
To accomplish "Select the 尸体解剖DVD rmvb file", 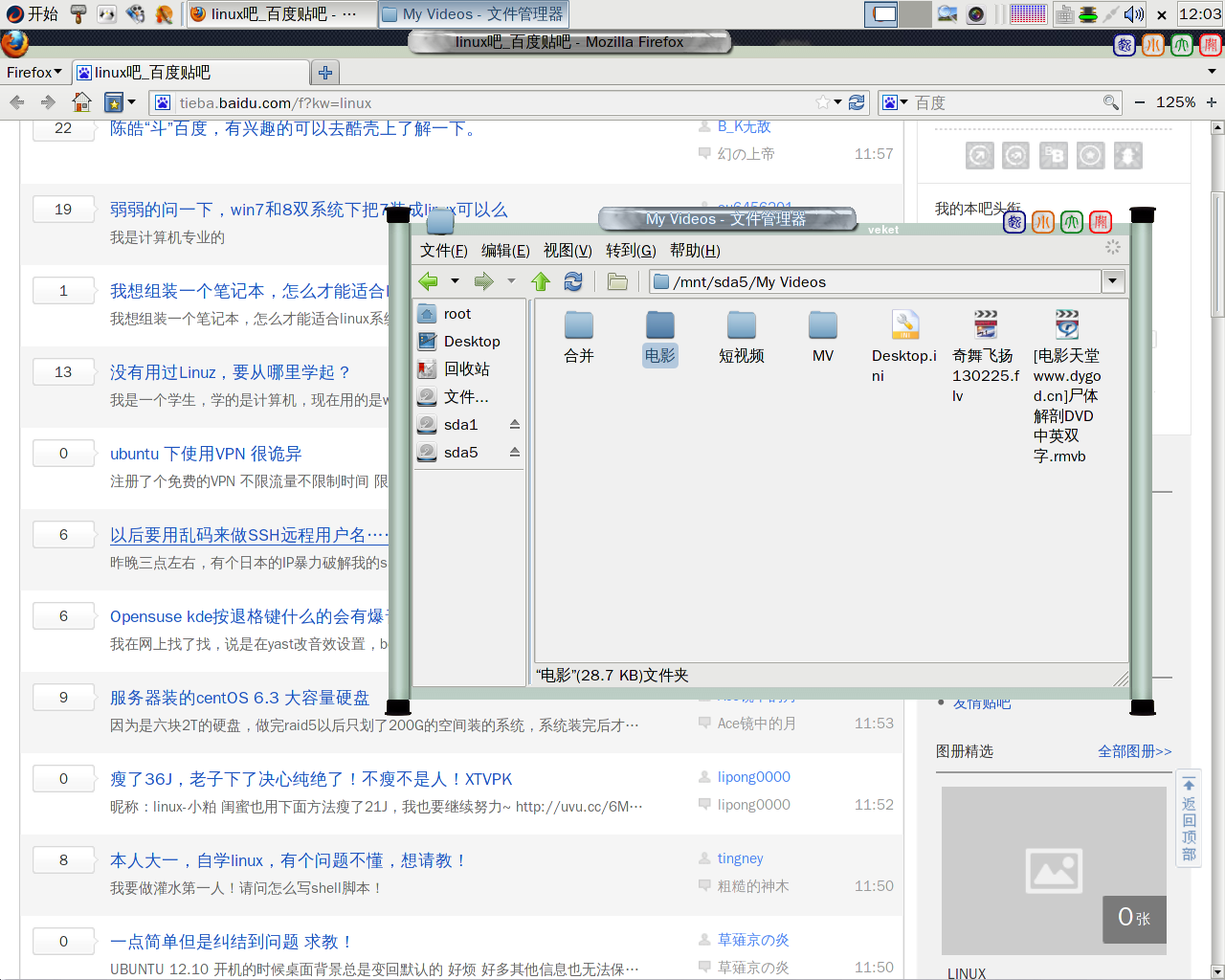I will tap(1067, 387).
